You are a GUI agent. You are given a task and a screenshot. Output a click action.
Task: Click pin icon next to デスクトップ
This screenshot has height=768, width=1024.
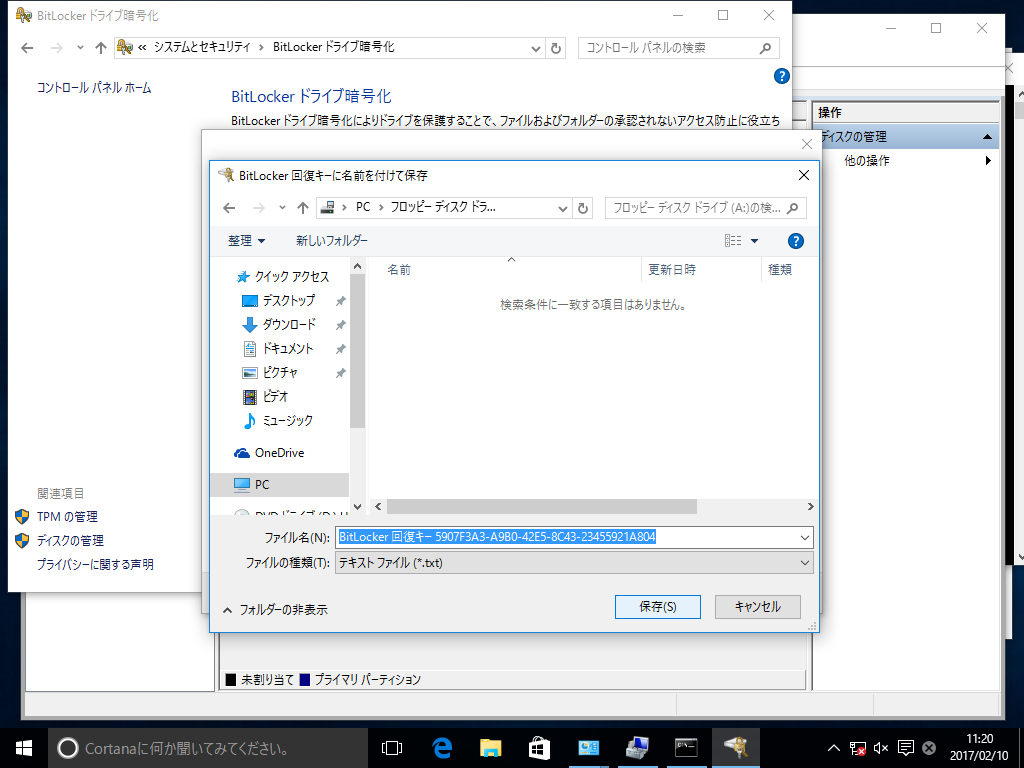340,301
